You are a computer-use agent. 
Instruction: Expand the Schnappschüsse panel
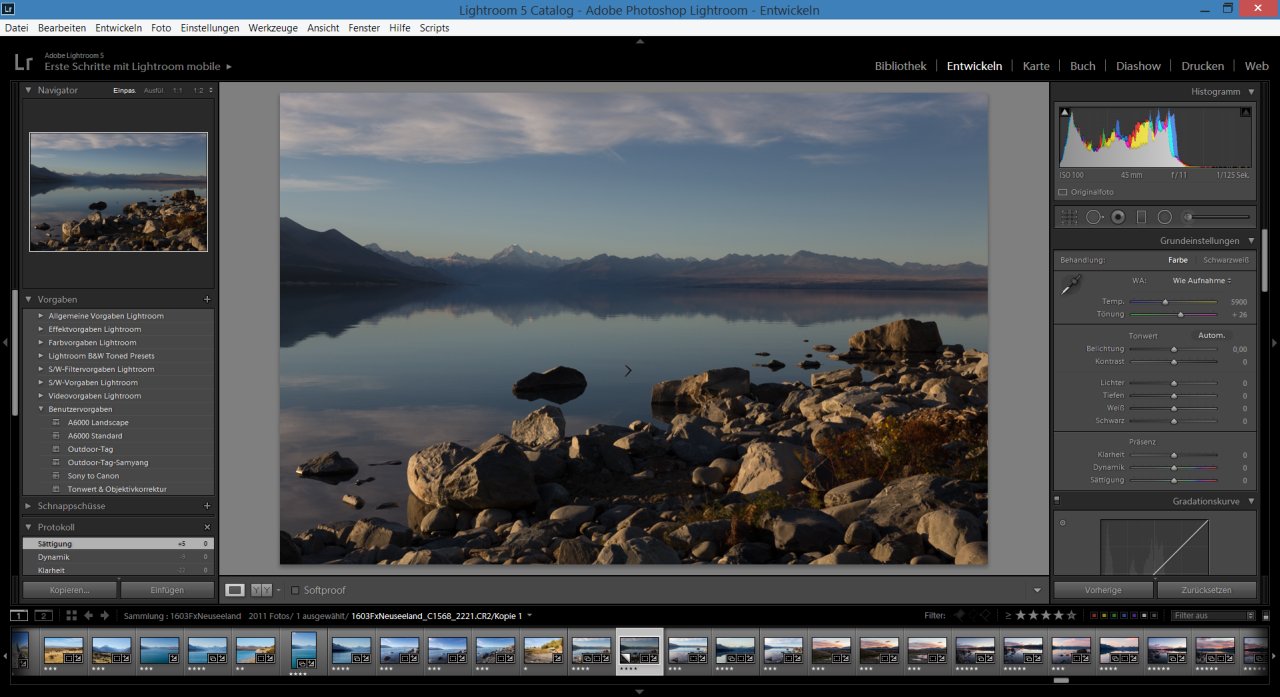(29, 506)
